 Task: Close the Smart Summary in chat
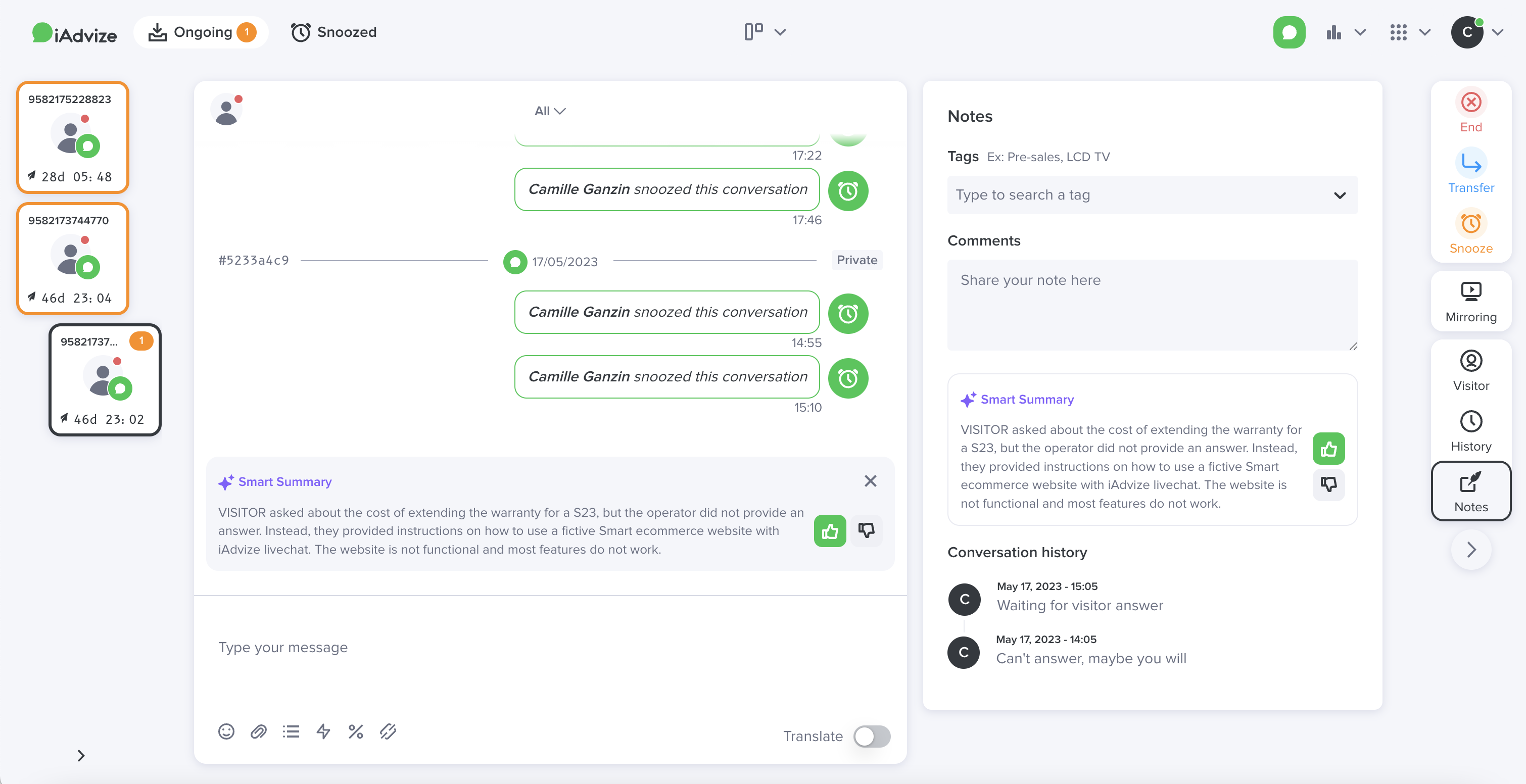[x=870, y=481]
